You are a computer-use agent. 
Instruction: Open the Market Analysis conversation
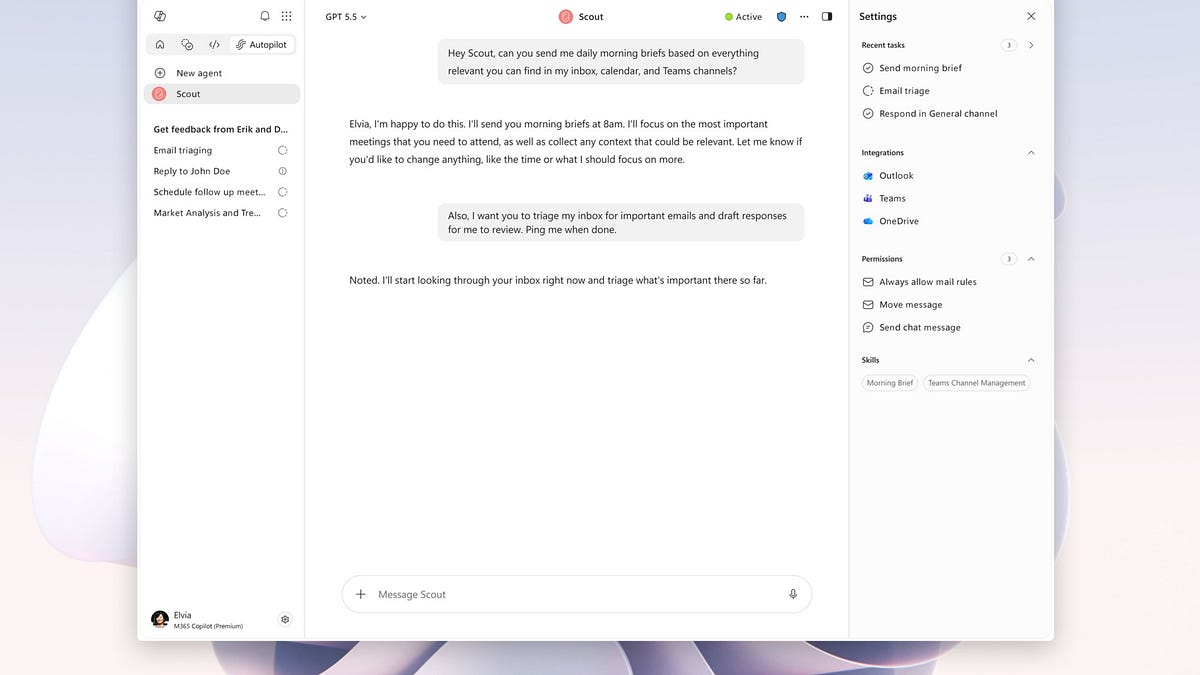click(207, 213)
